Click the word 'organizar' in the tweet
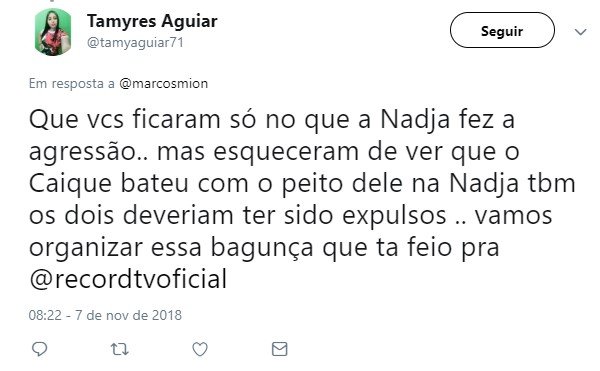 [86, 248]
